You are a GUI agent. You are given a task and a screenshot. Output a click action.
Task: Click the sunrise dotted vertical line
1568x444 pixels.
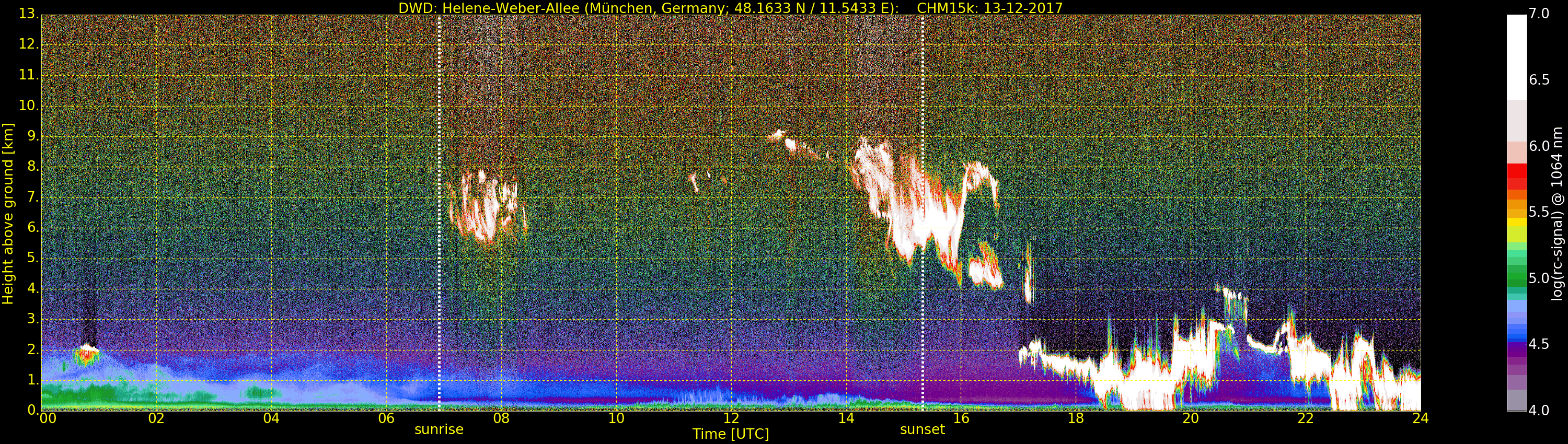pos(439,213)
